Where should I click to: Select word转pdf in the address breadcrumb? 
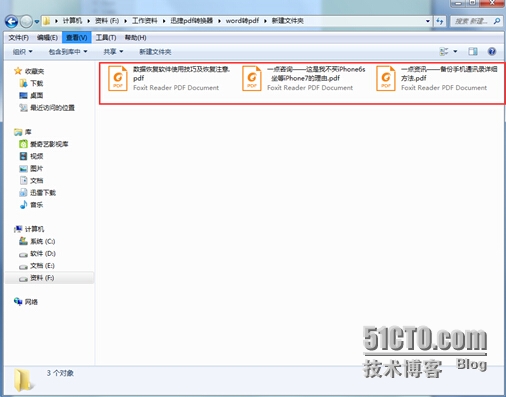242,21
